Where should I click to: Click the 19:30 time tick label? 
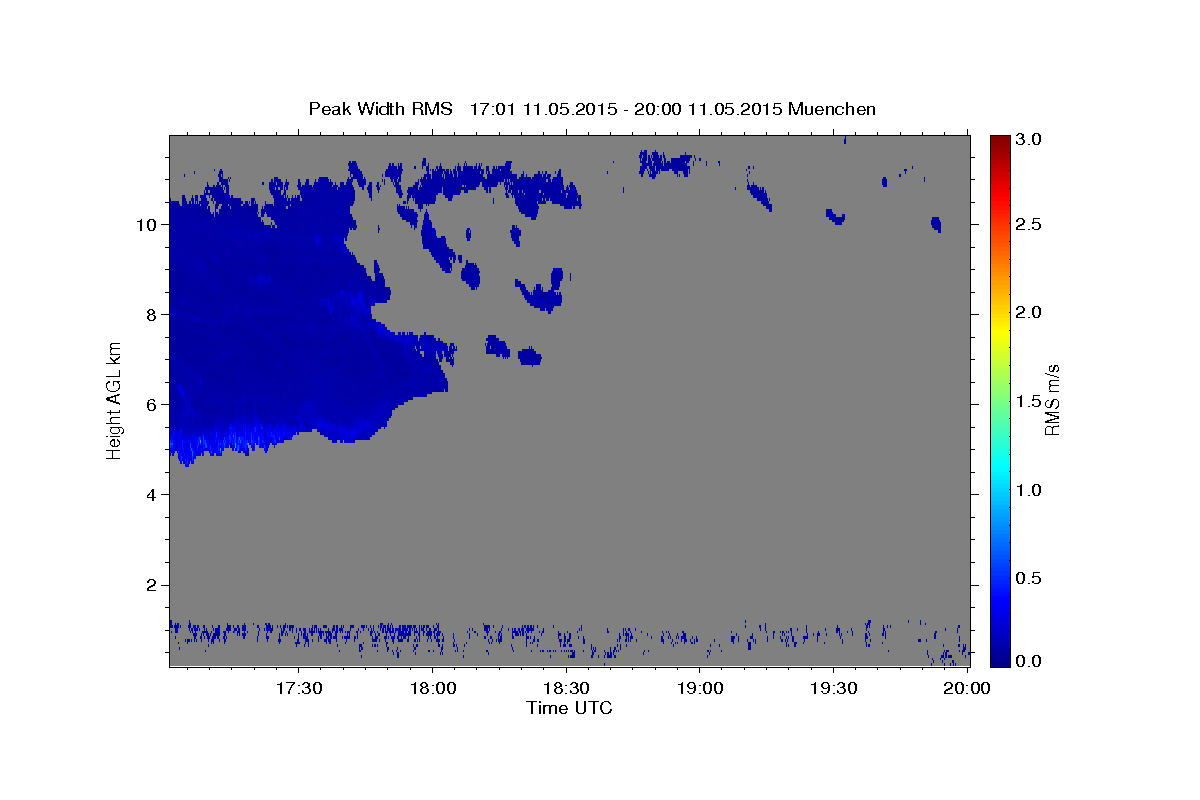point(833,688)
